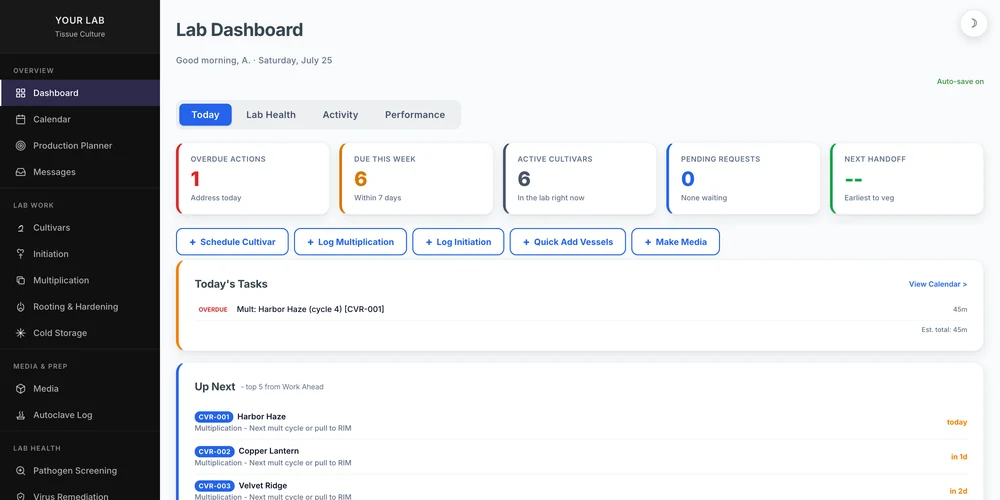Click the Virus Remediation shield icon
This screenshot has width=1000, height=500.
[x=20, y=496]
